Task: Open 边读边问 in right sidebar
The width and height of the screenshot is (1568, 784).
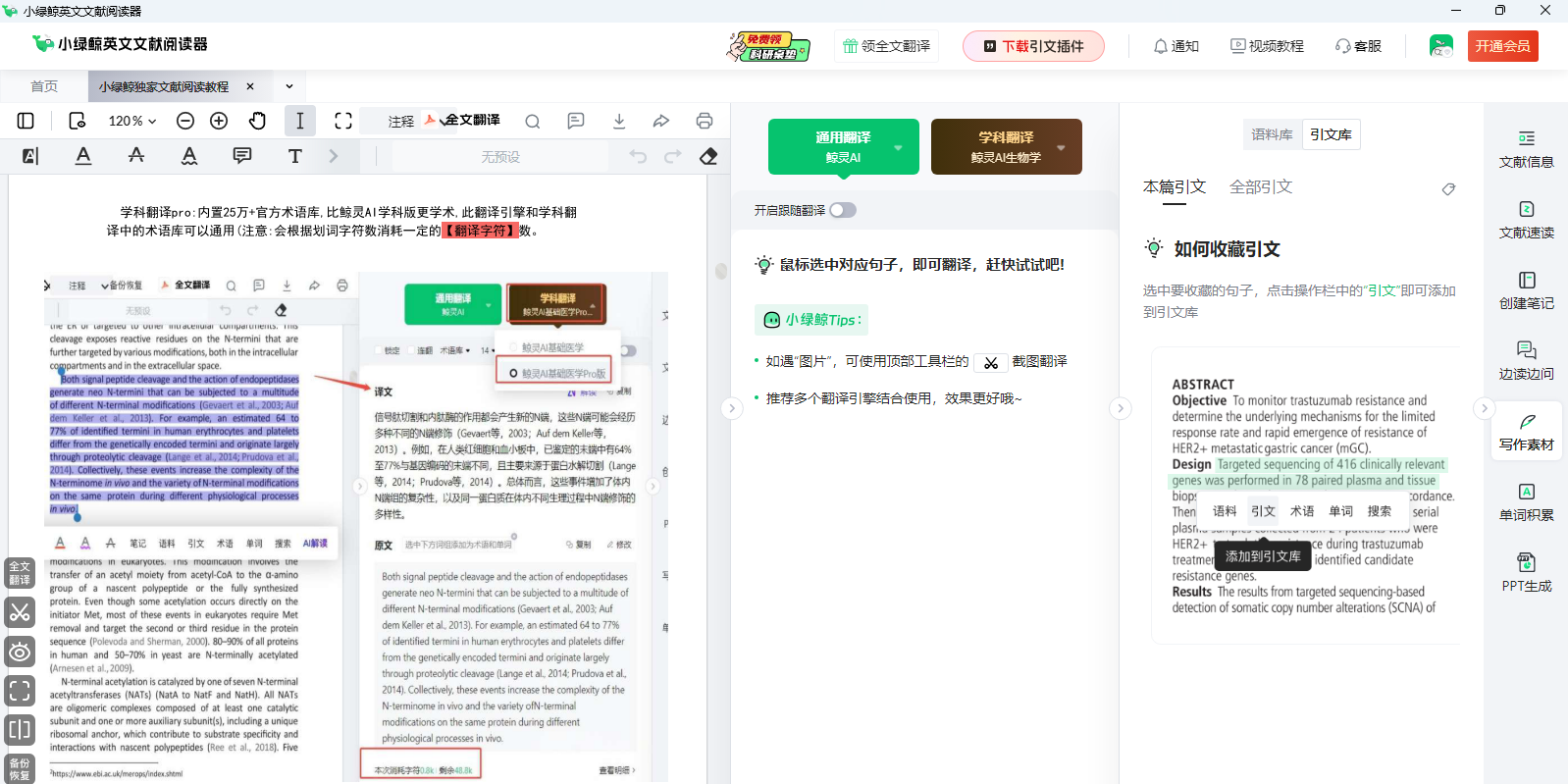Action: tap(1527, 362)
